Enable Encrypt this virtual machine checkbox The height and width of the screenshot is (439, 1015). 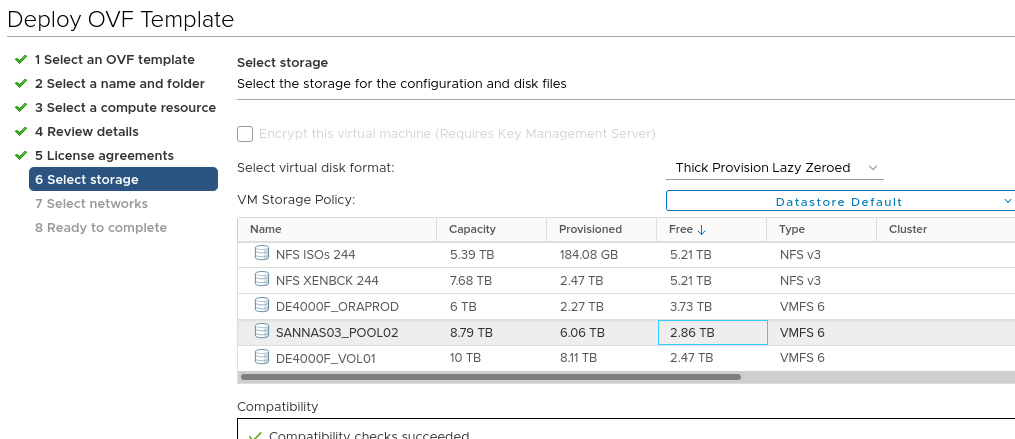[245, 134]
